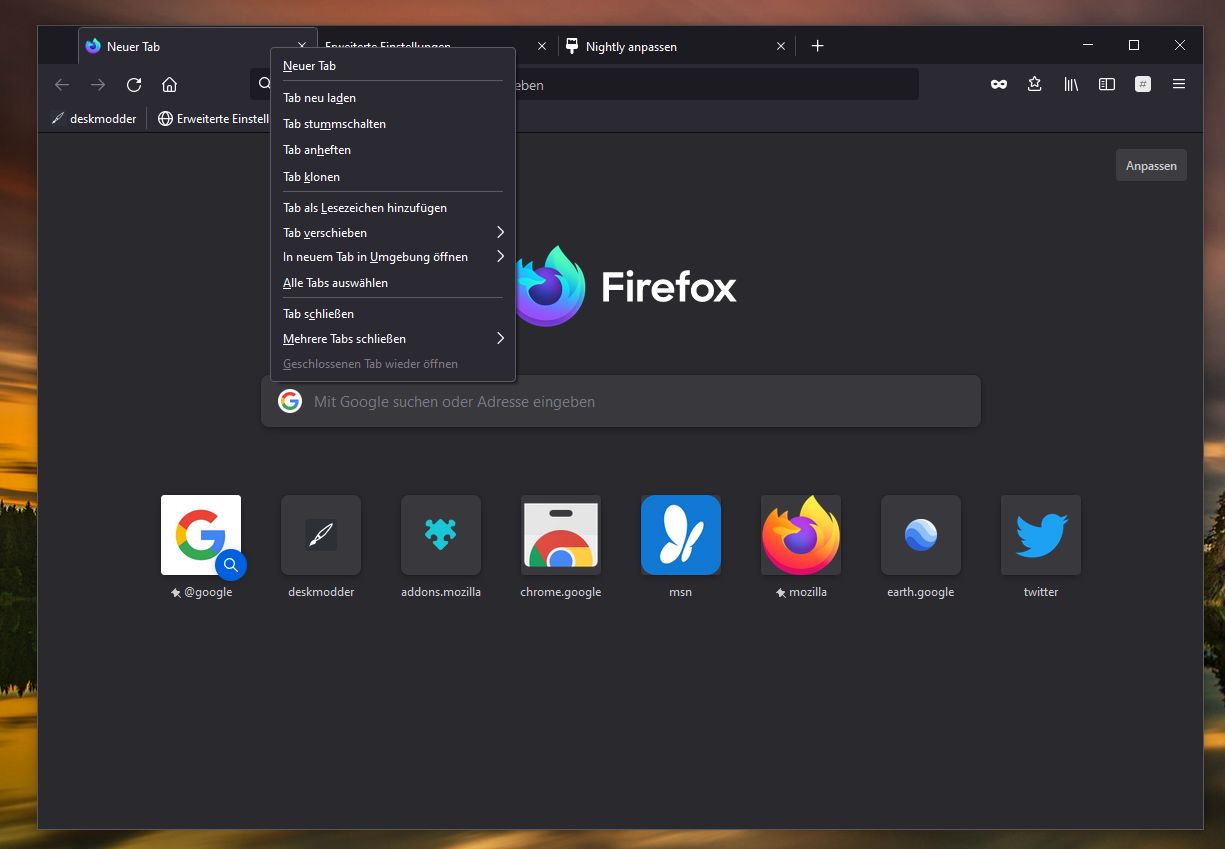
Task: Select Tab schließen menu entry
Action: (393, 314)
